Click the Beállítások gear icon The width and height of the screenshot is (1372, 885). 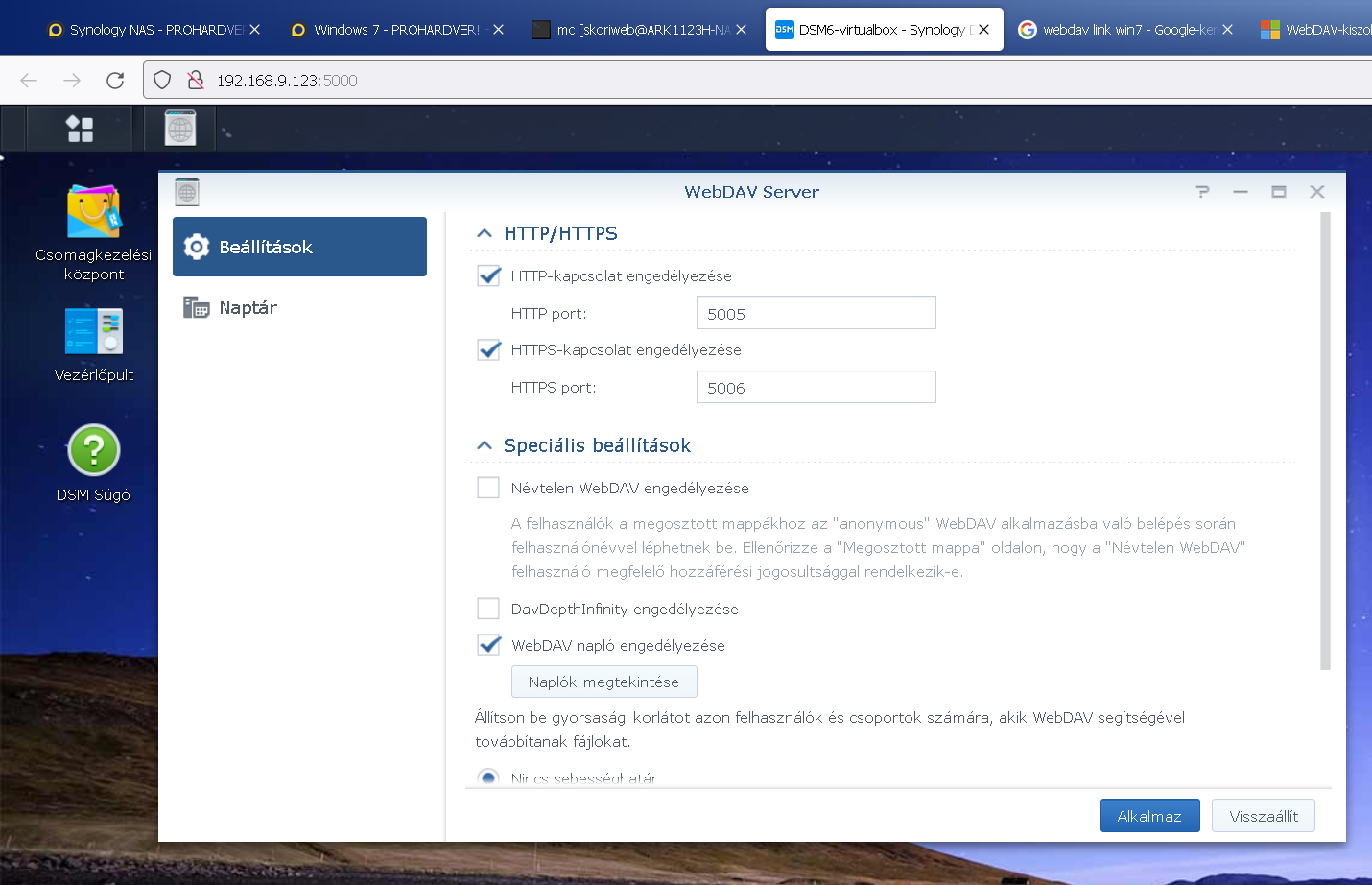197,247
